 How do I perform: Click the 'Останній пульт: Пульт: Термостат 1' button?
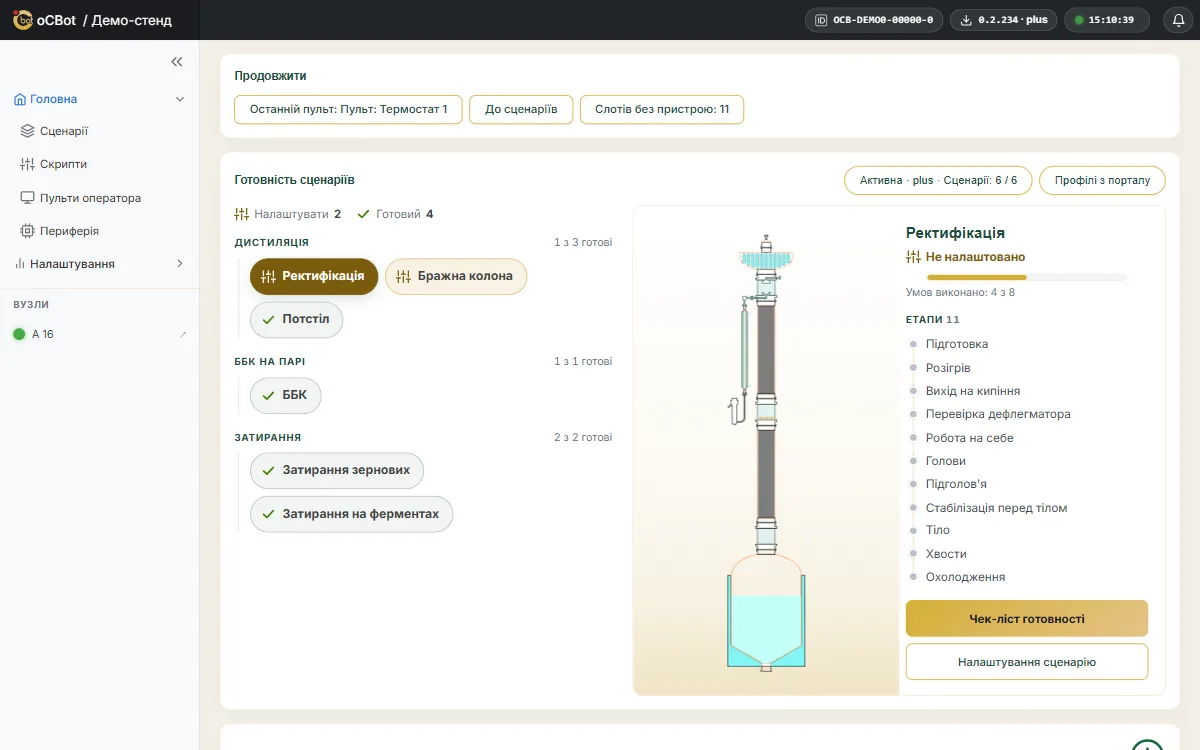point(348,109)
